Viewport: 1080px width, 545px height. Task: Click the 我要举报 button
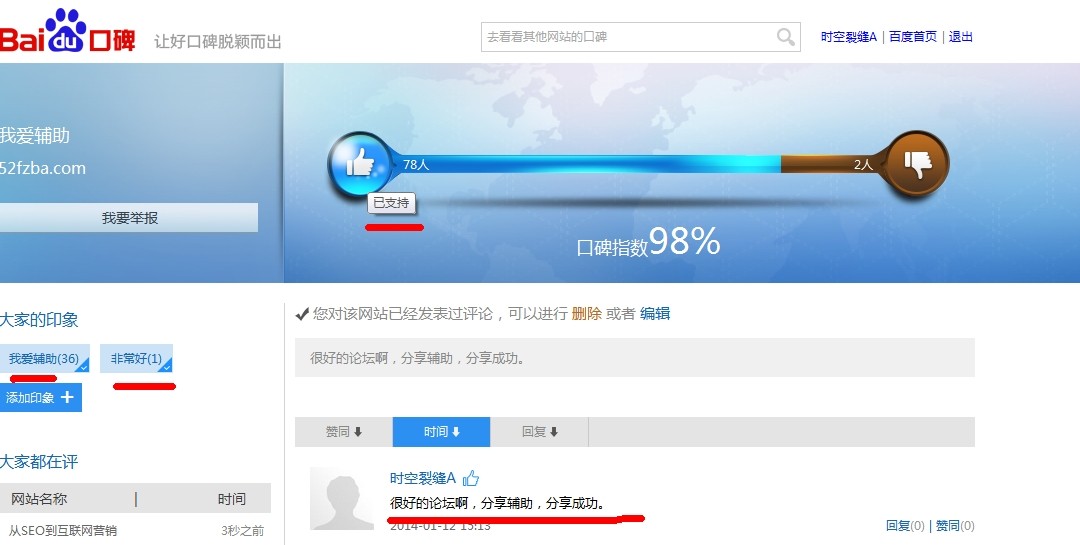coord(129,218)
